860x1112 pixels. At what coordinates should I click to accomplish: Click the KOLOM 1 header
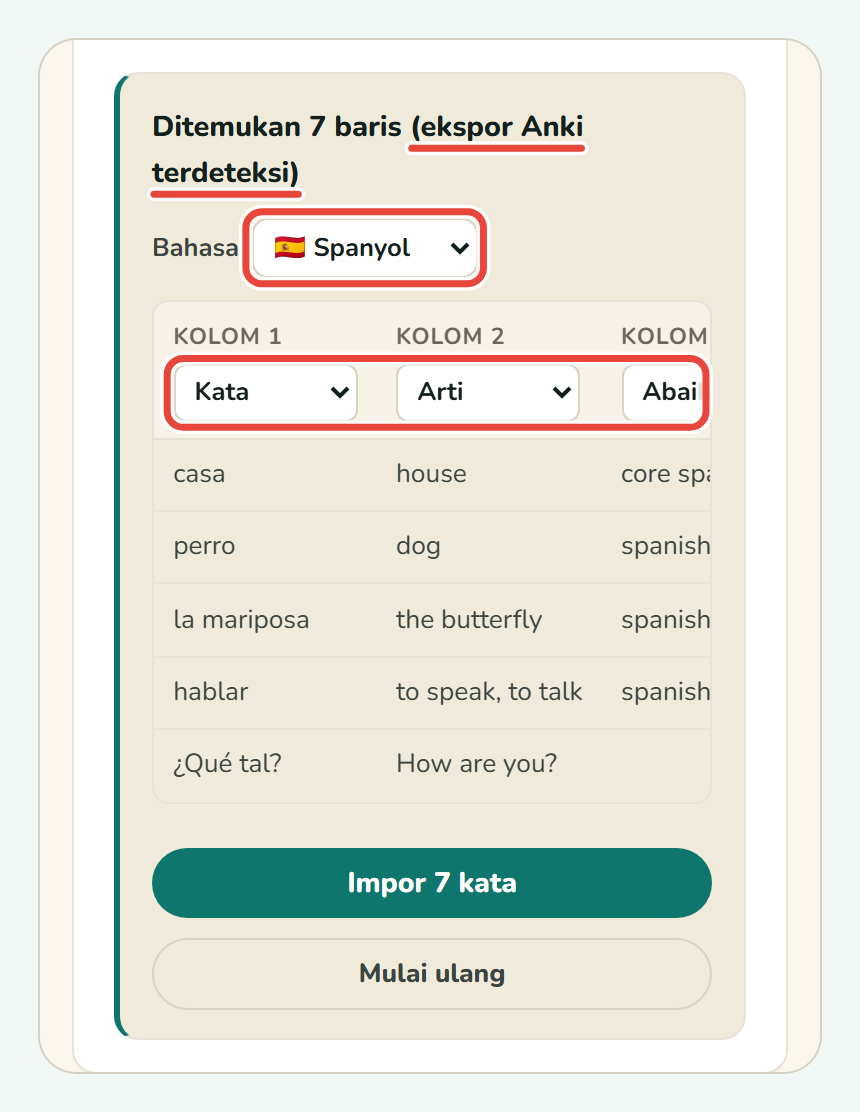(x=228, y=336)
